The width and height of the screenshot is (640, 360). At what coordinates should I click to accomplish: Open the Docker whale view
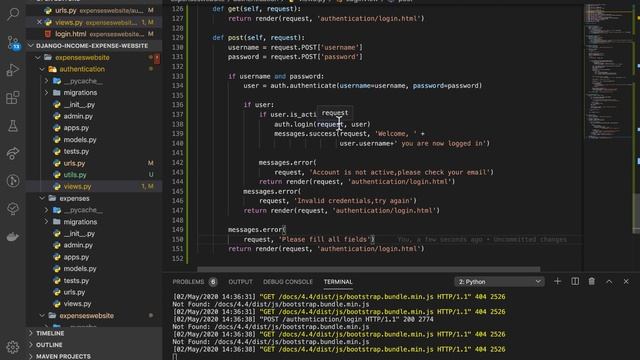pyautogui.click(x=13, y=236)
